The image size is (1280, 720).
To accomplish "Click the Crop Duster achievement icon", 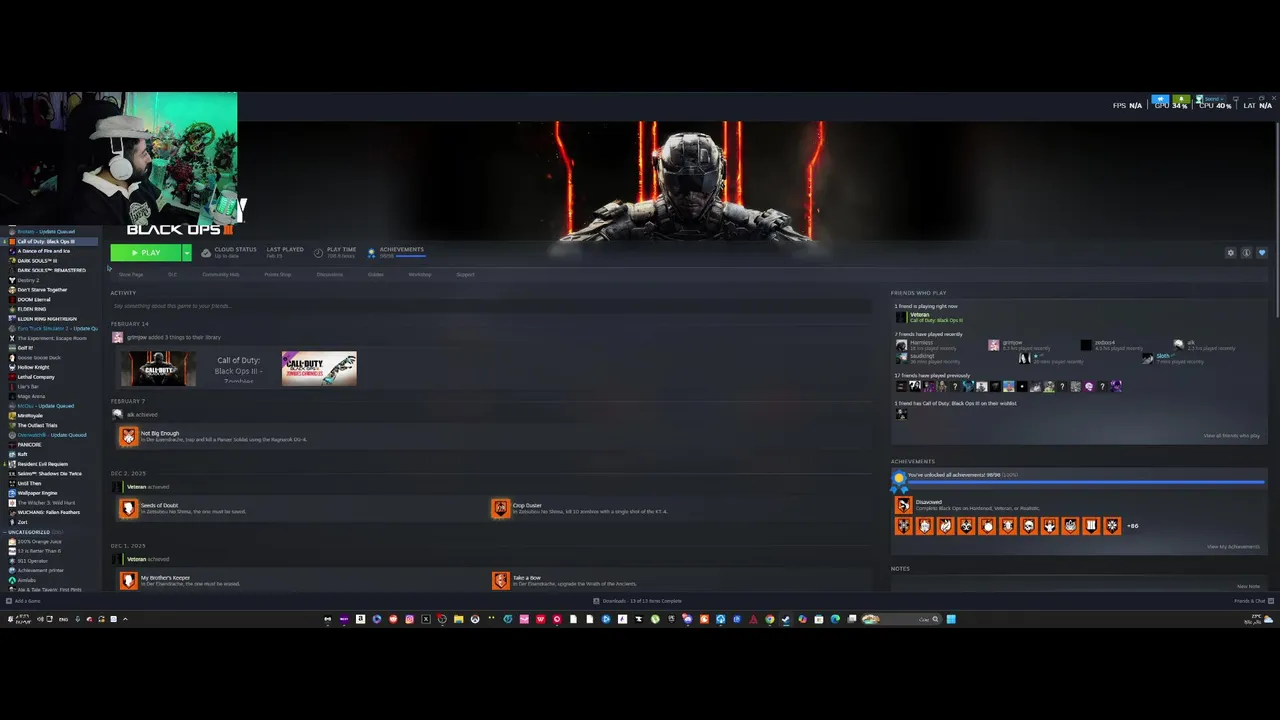I will [500, 508].
